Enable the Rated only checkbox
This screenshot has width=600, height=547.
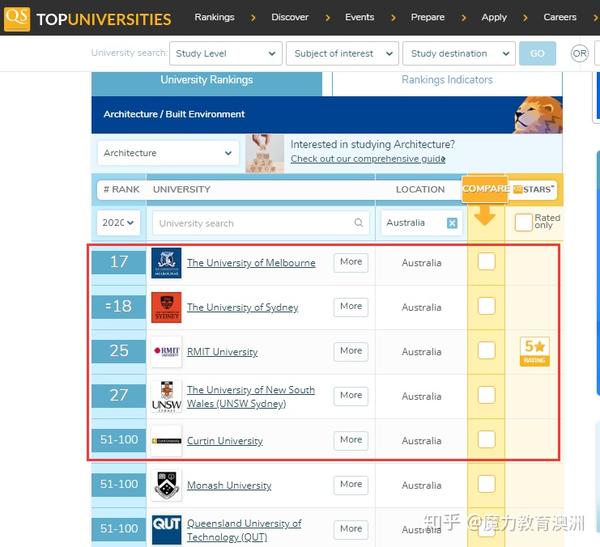pyautogui.click(x=523, y=222)
